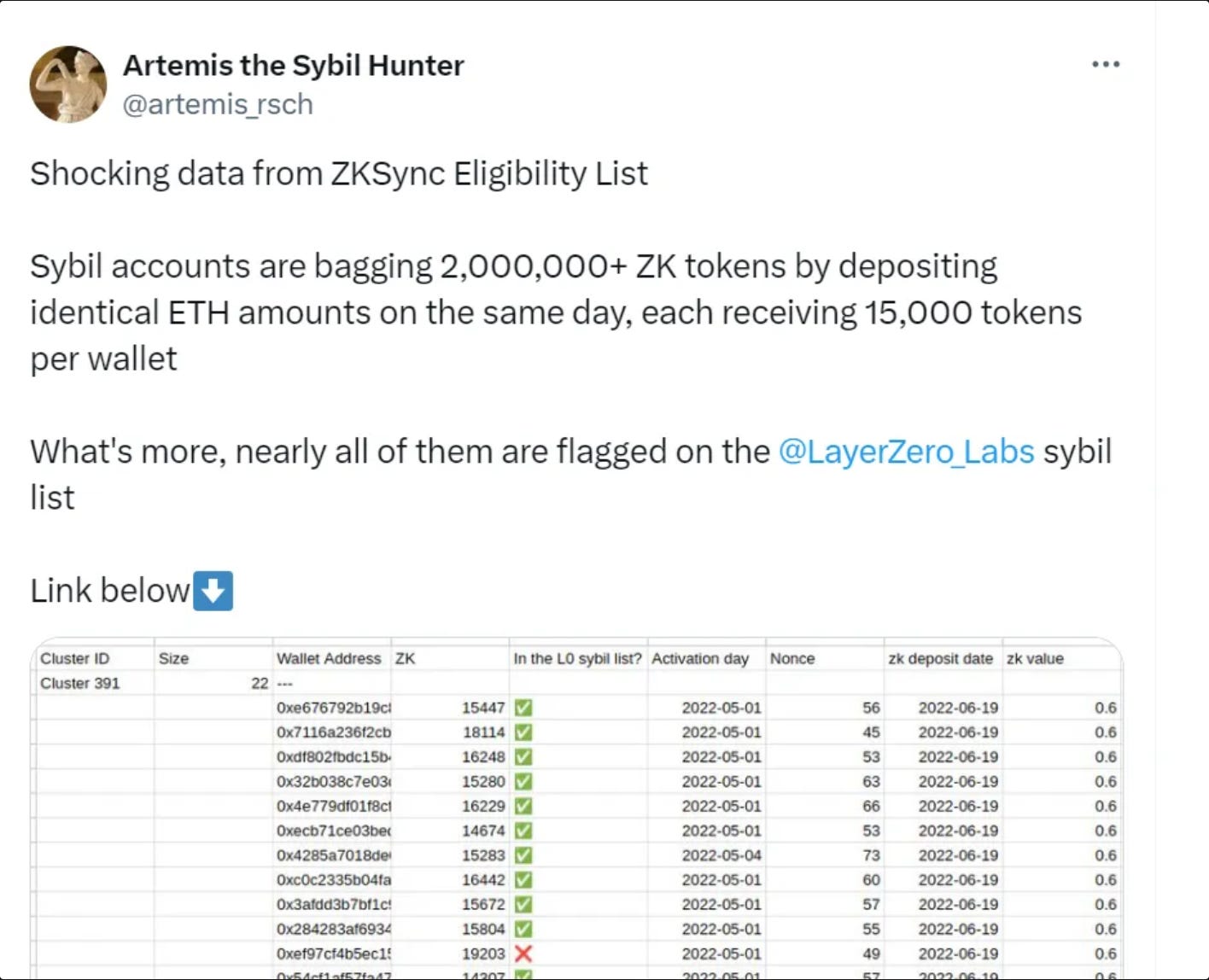Click the green check for wallet 0xc0c2335b04fa
Screen dimensions: 1209x980
click(x=523, y=880)
